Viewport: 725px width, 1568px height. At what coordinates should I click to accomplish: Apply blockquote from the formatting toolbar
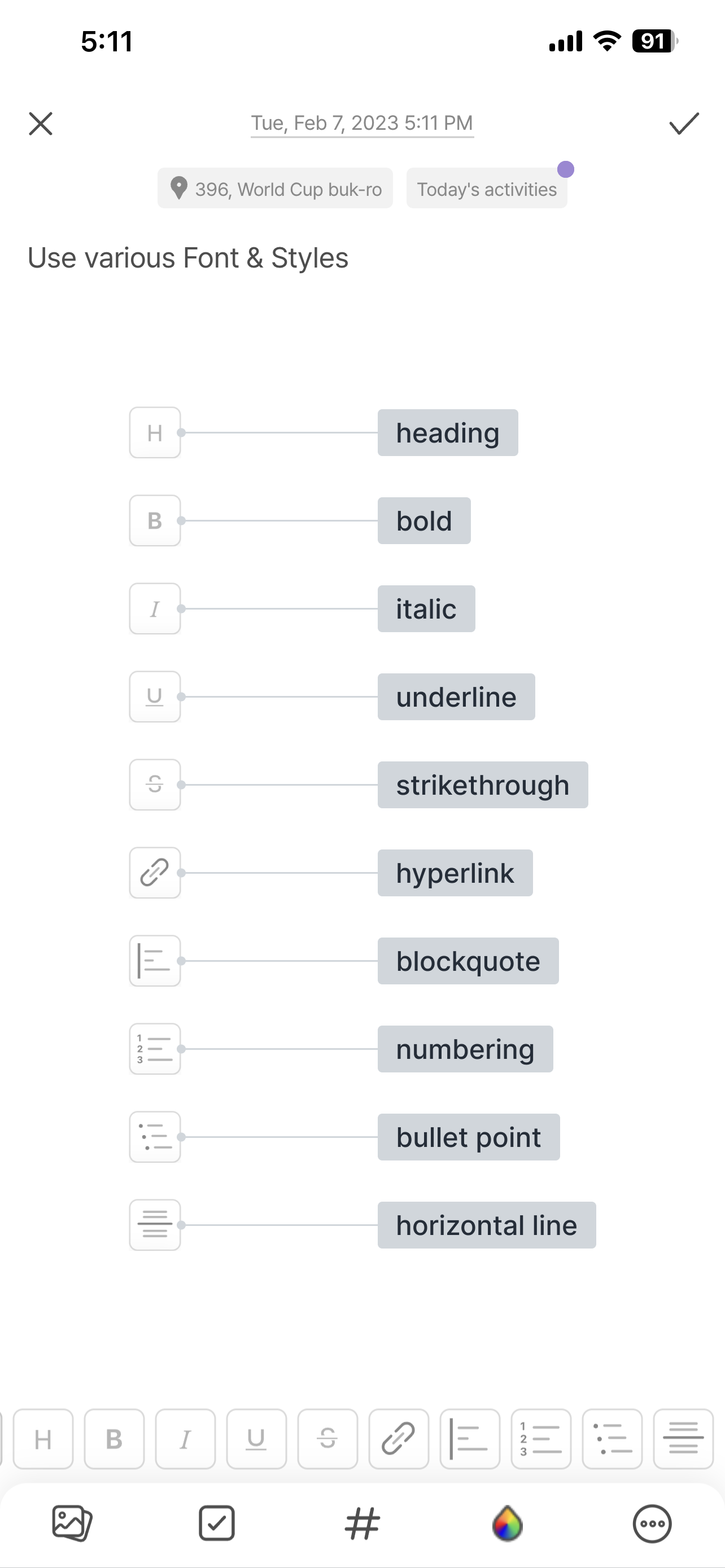tap(470, 1439)
